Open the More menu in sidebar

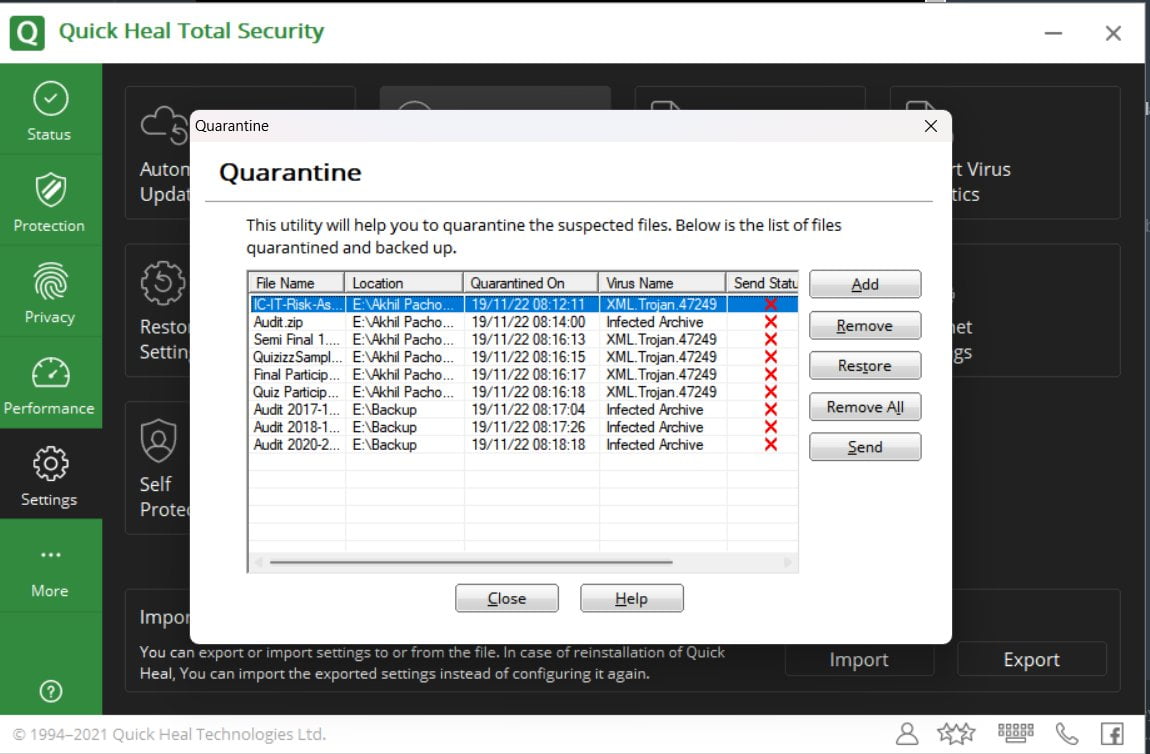[51, 565]
